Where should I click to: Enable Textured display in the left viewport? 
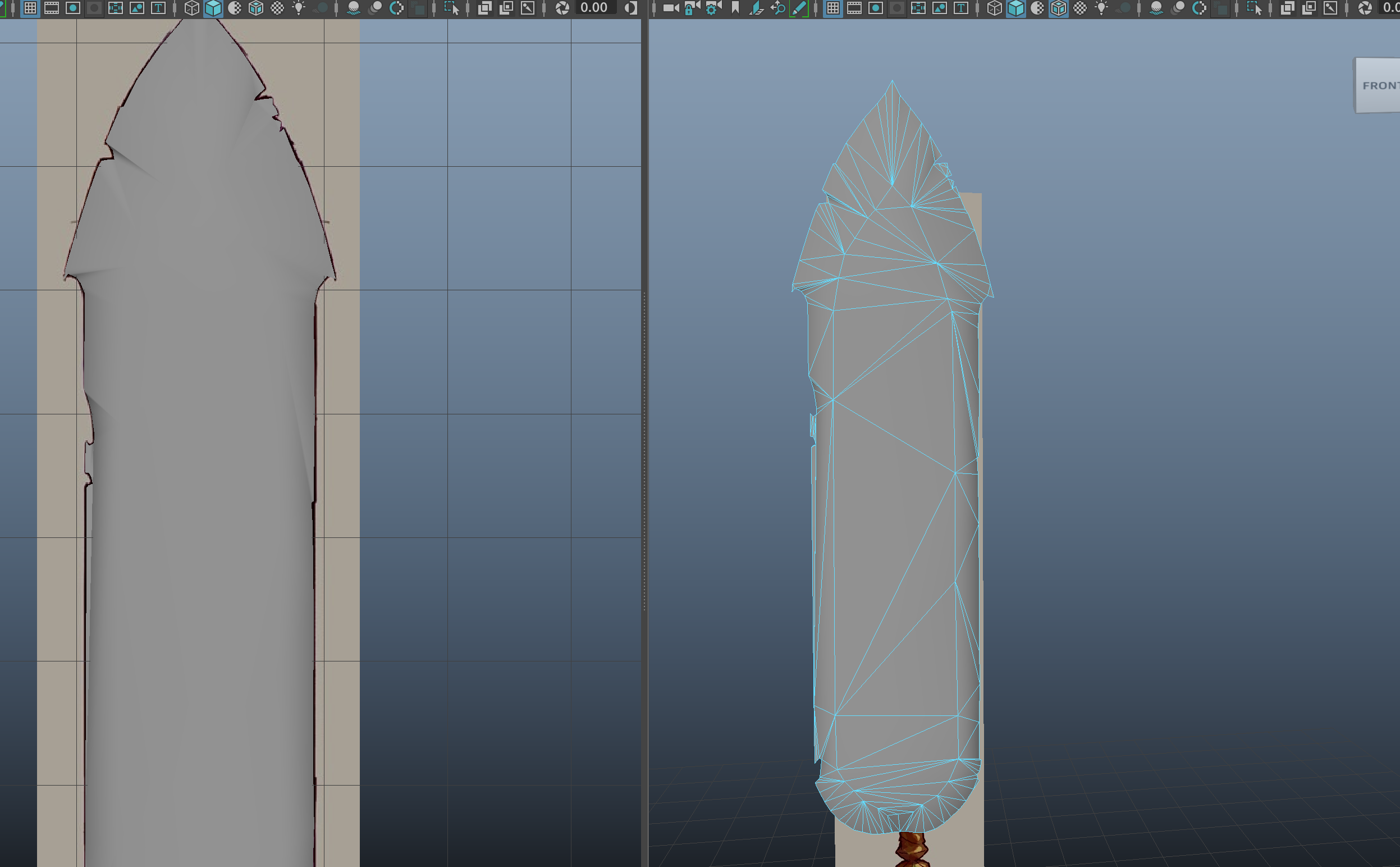pos(277,8)
